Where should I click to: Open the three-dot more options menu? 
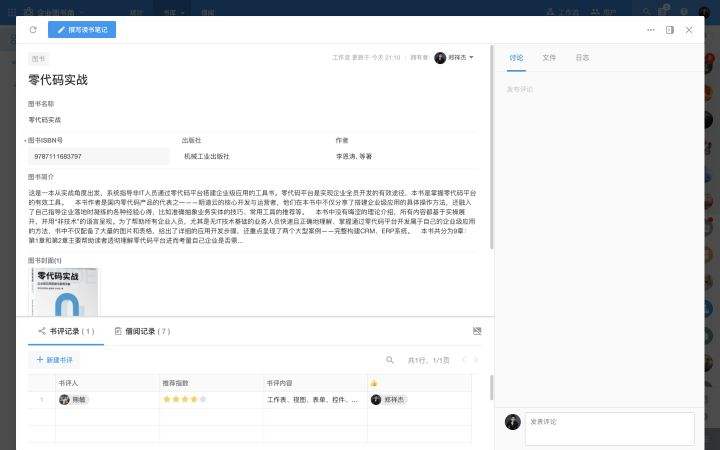pyautogui.click(x=651, y=30)
